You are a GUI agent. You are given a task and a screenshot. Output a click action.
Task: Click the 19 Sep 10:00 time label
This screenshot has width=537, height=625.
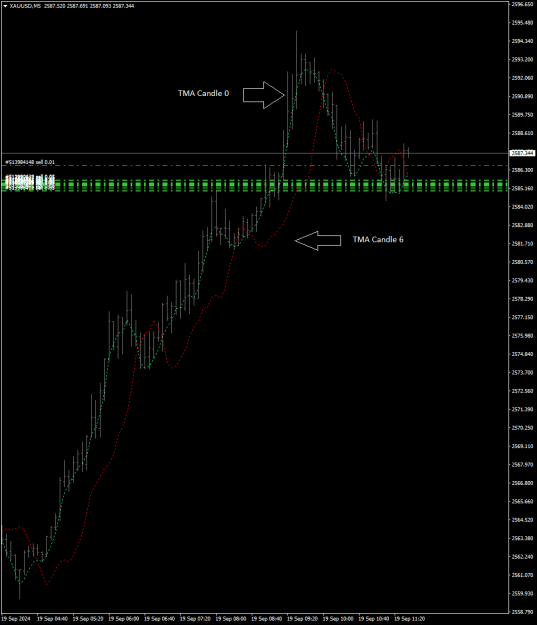[x=338, y=619]
